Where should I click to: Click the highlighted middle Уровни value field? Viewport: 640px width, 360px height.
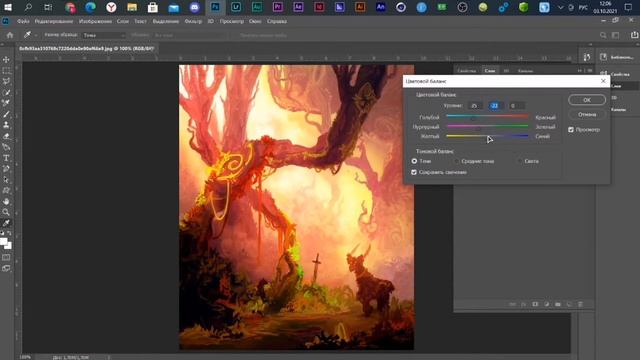495,106
